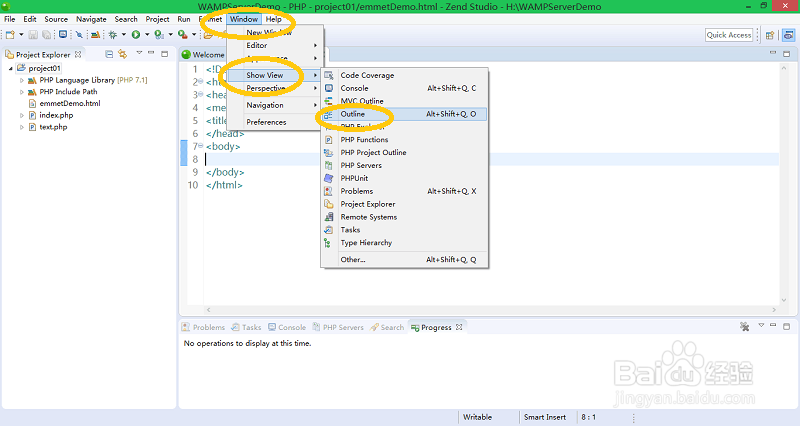Image resolution: width=800 pixels, height=426 pixels.
Task: Minimize the Project Explorer panel
Action: (151, 53)
